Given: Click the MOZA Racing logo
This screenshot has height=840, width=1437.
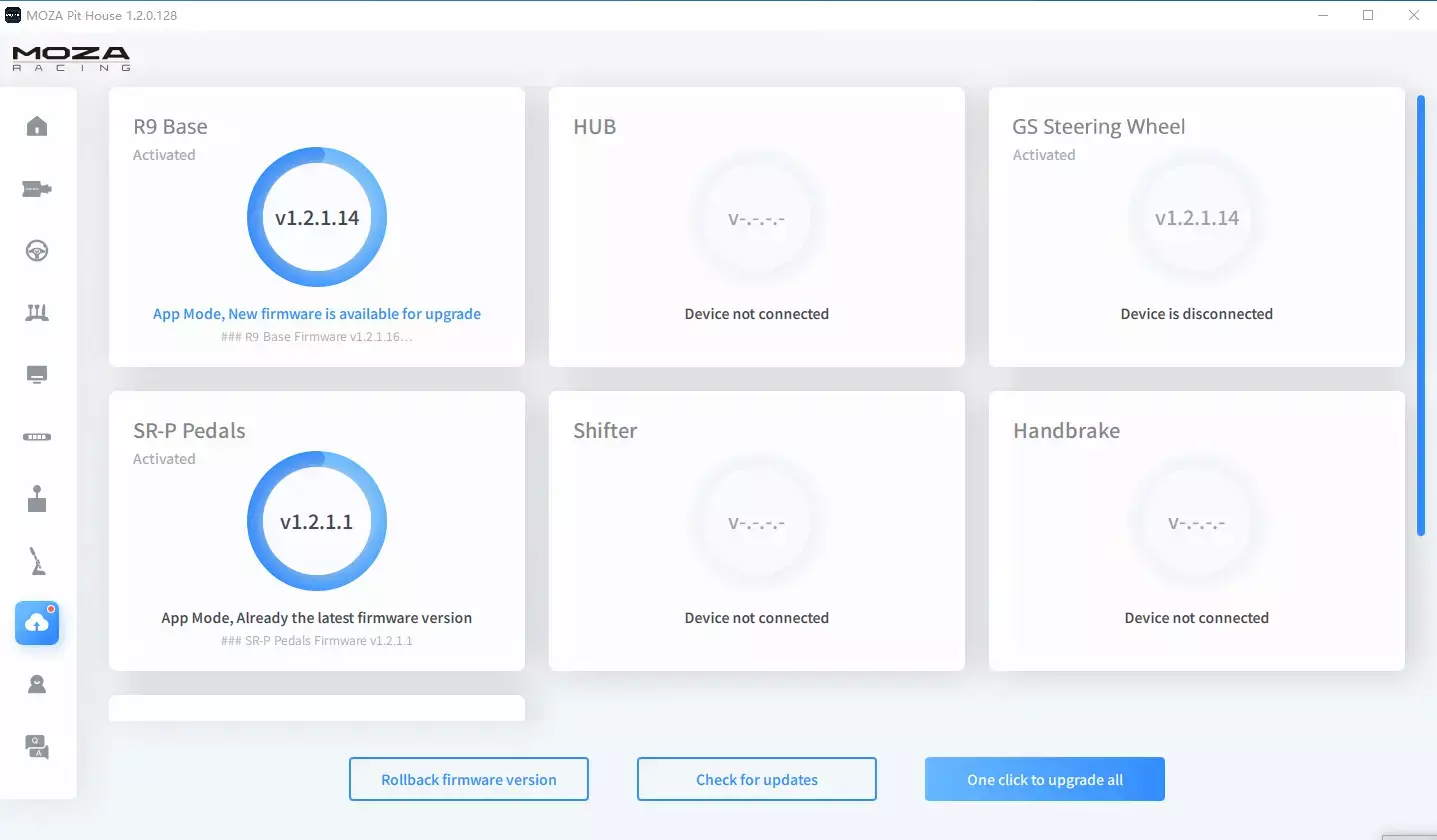Looking at the screenshot, I should (71, 58).
